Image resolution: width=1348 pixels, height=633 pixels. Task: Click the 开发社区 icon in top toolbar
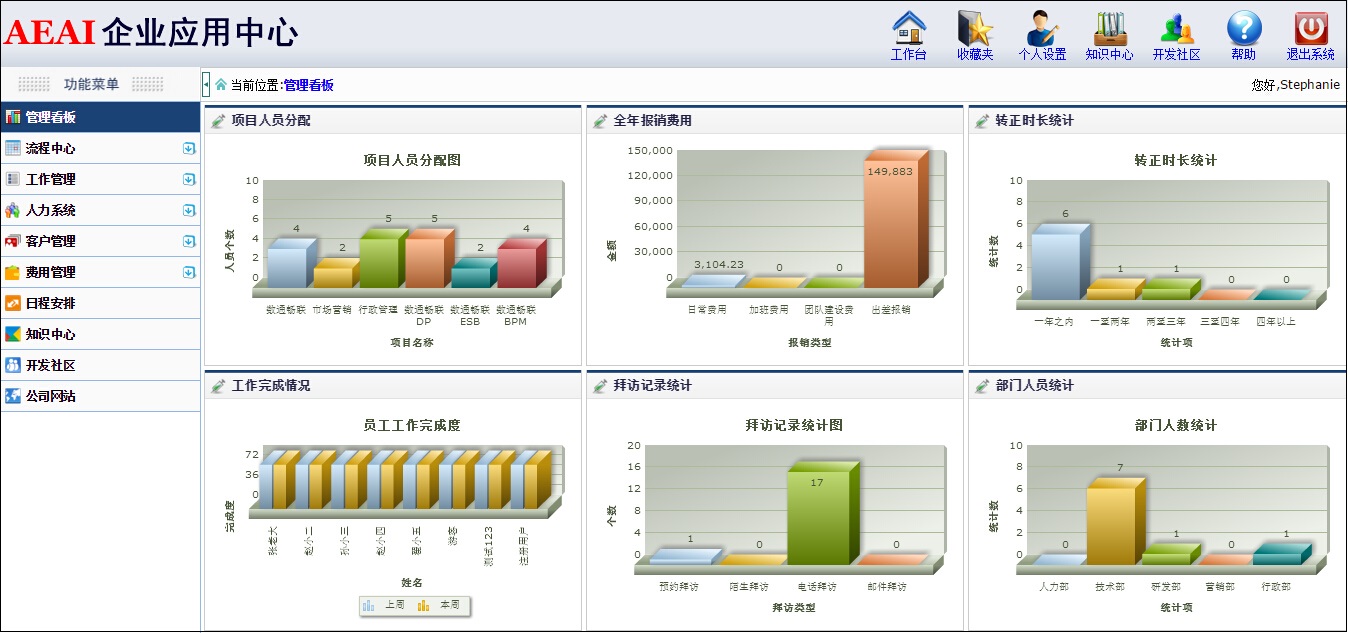coord(1176,28)
